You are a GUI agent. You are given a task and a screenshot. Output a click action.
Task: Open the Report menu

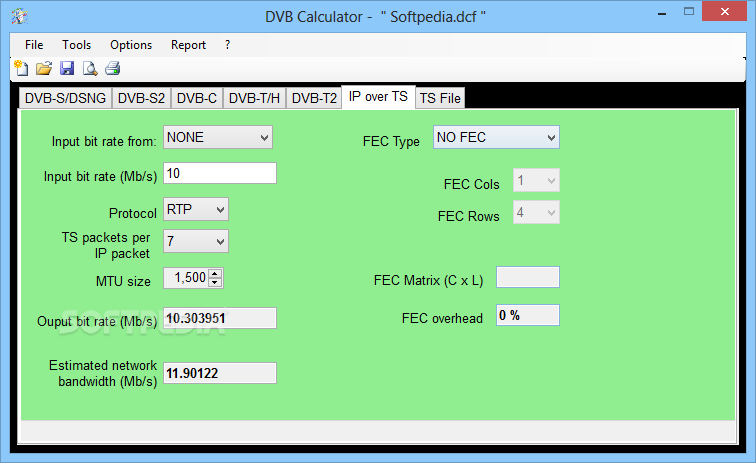tap(188, 45)
